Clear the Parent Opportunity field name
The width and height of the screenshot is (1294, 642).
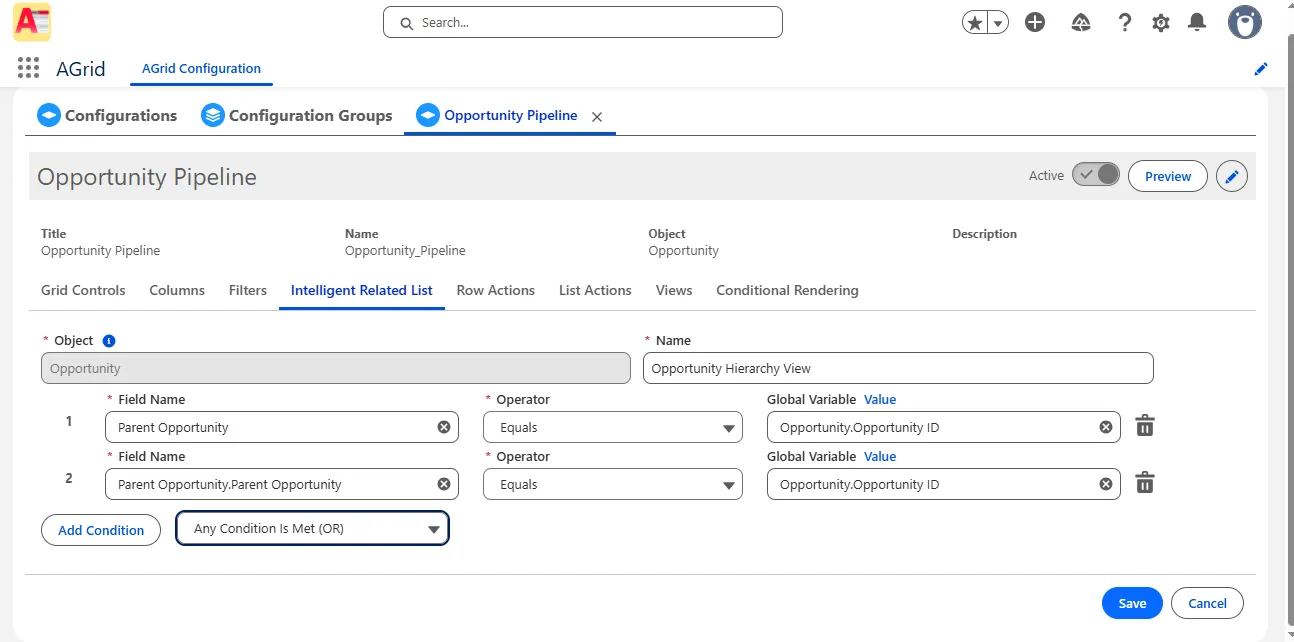point(443,427)
